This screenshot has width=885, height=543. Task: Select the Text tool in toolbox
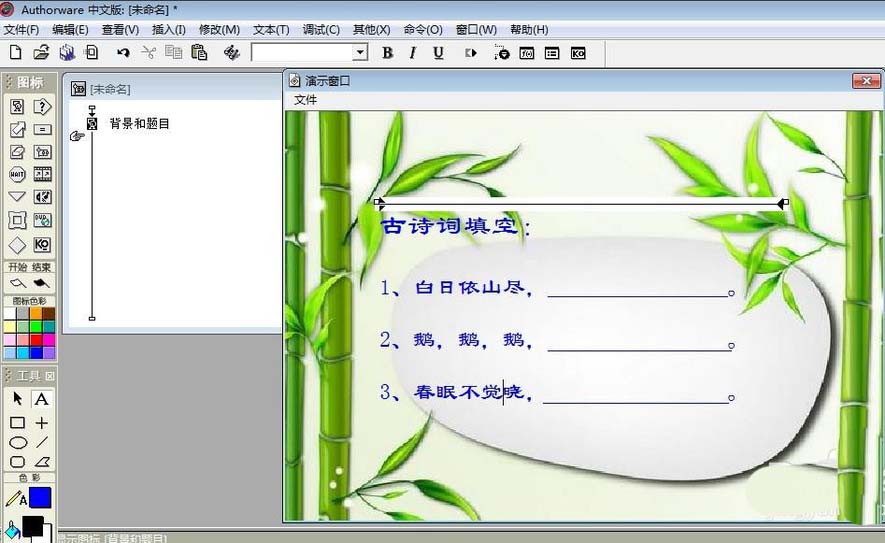click(42, 399)
